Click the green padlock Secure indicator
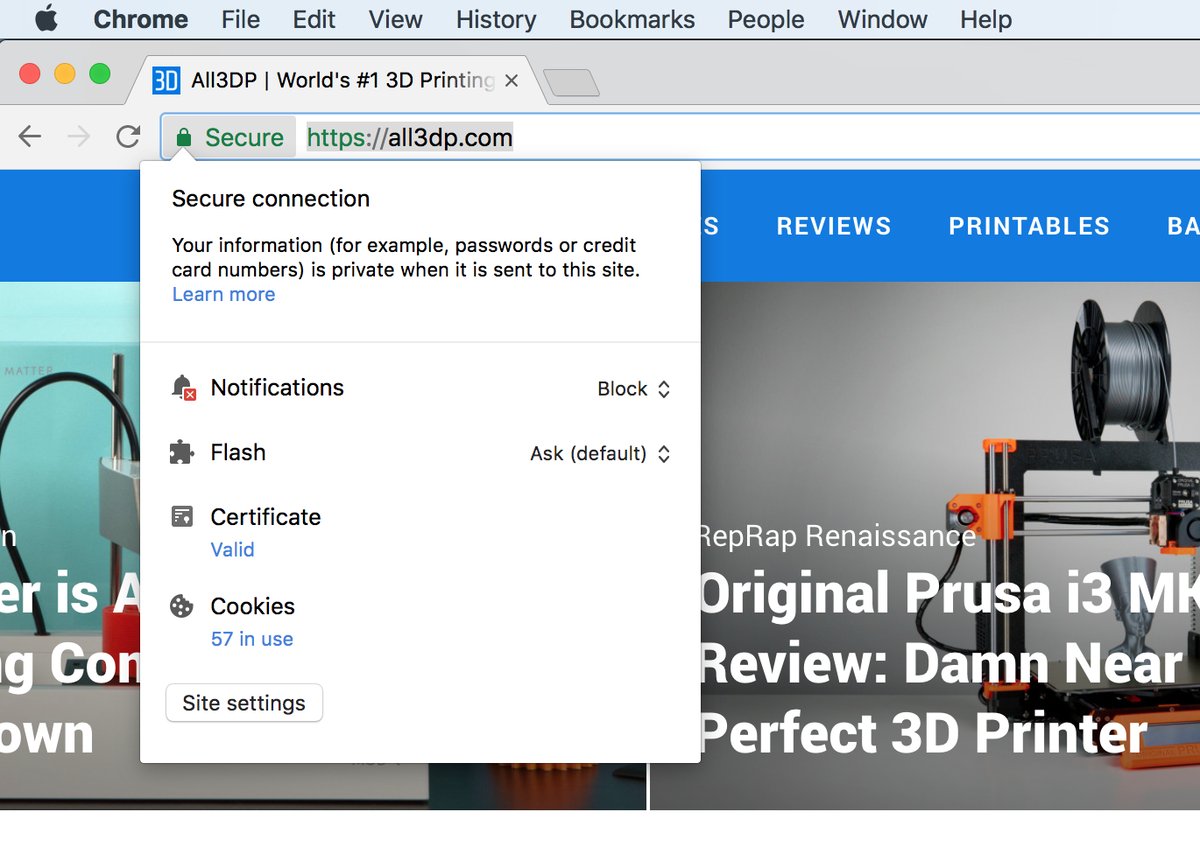The width and height of the screenshot is (1200, 854). (229, 137)
